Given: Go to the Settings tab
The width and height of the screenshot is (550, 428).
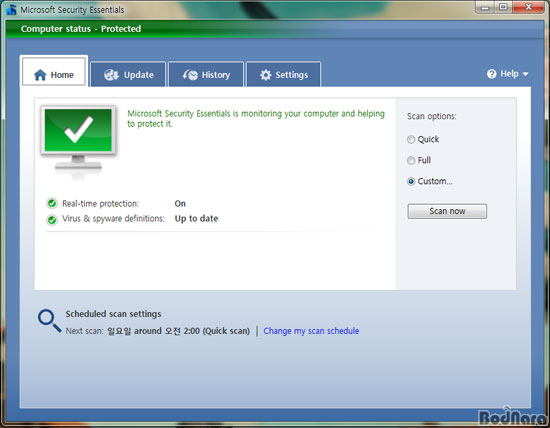Looking at the screenshot, I should (283, 74).
